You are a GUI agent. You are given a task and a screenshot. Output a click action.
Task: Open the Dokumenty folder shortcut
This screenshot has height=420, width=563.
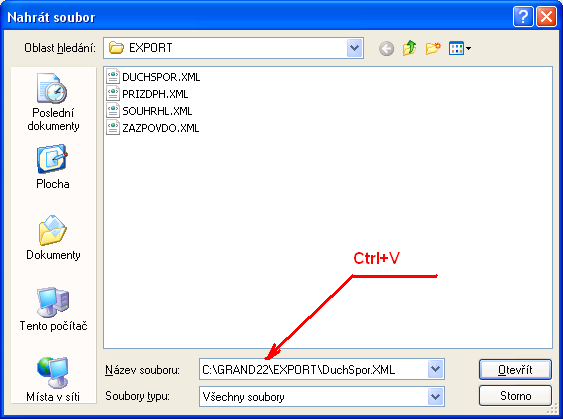53,238
